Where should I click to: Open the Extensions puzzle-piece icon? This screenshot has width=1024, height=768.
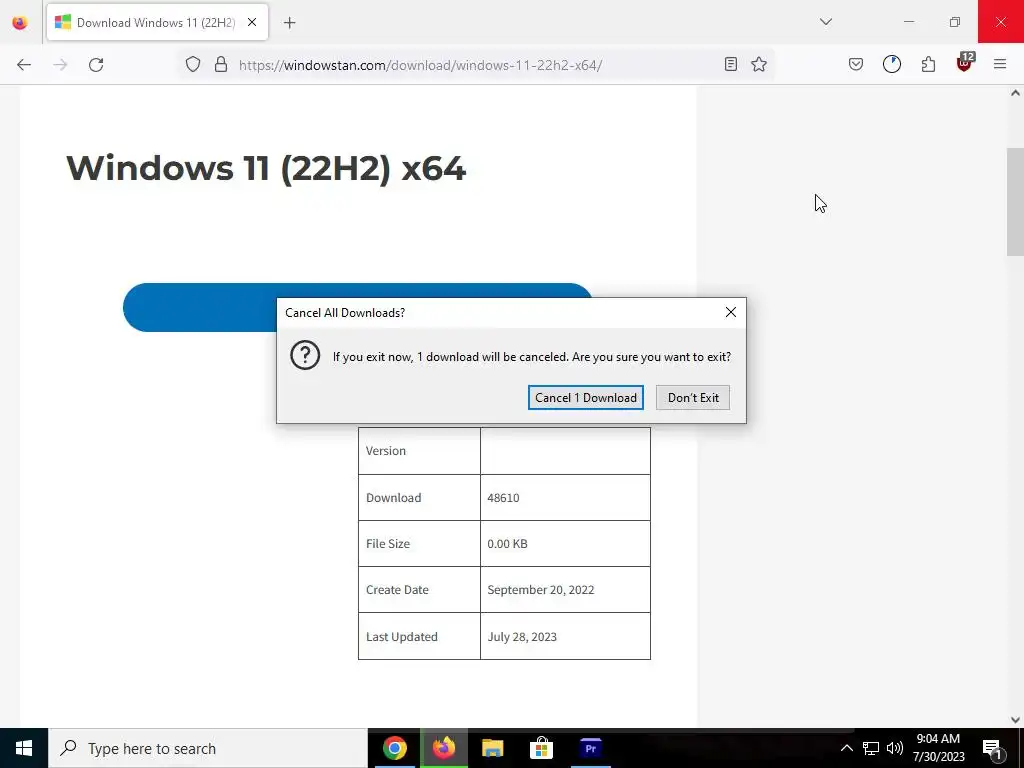click(x=928, y=64)
